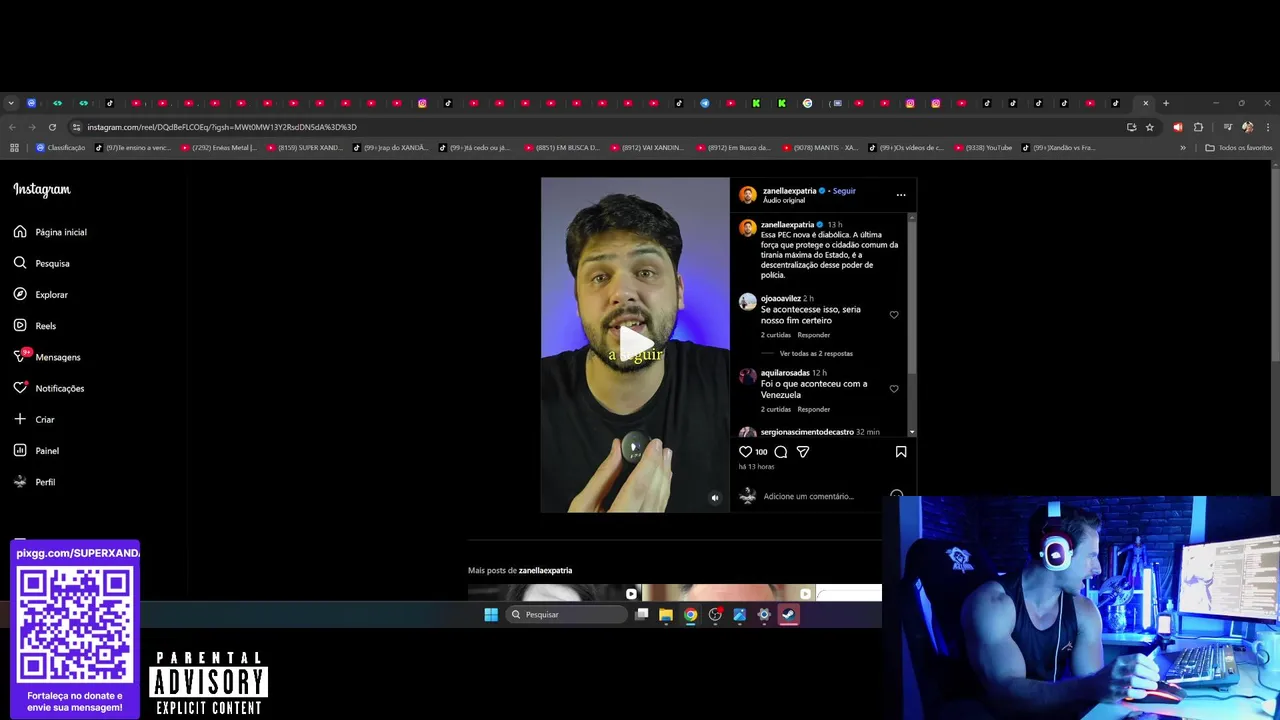Image resolution: width=1280 pixels, height=720 pixels.
Task: Open ojoaoavilez's profile from the comment
Action: pyautogui.click(x=781, y=299)
